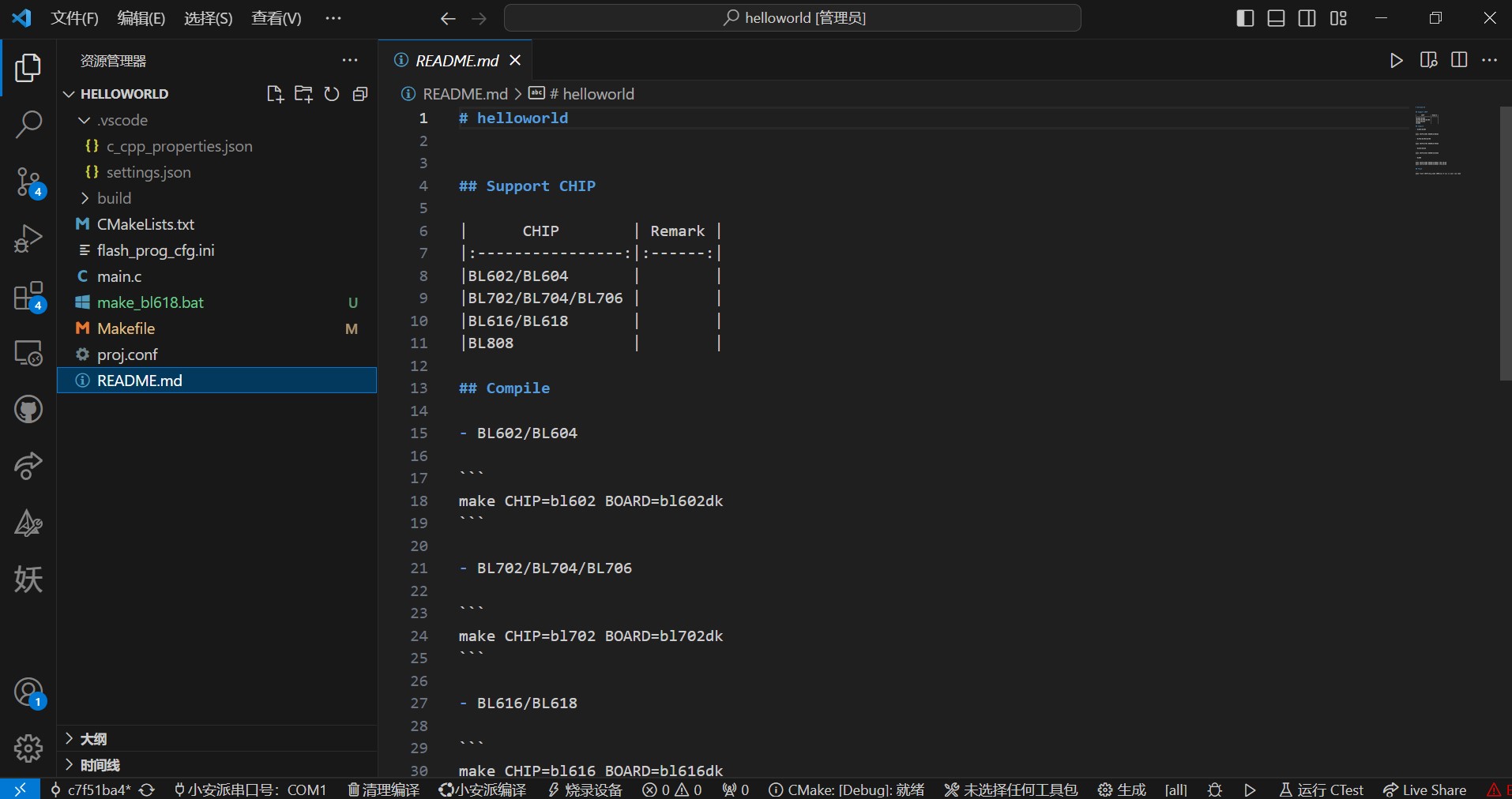Close the README.md tab
This screenshot has width=1512, height=799.
[515, 61]
